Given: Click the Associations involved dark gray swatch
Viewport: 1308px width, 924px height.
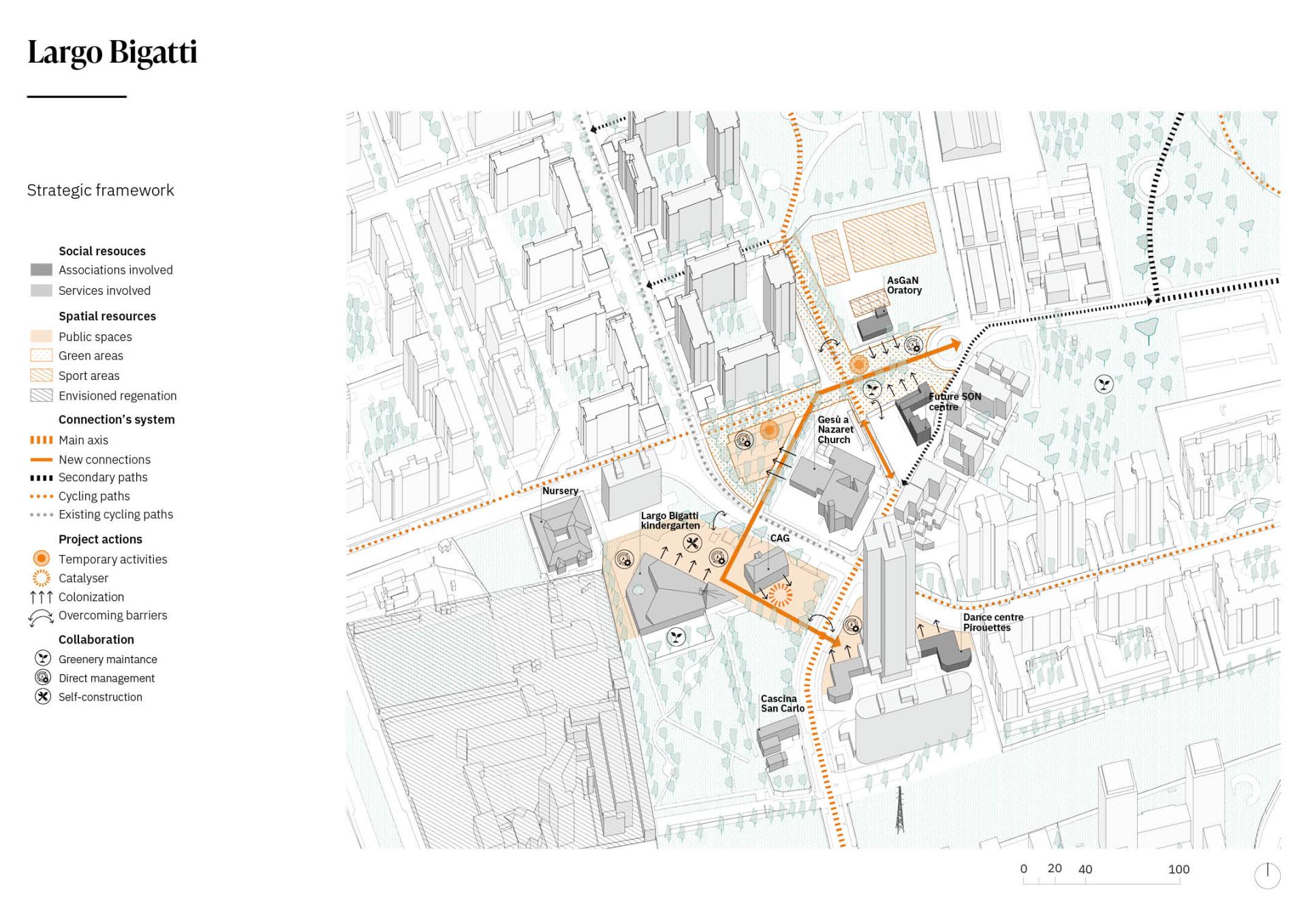Looking at the screenshot, I should [42, 270].
